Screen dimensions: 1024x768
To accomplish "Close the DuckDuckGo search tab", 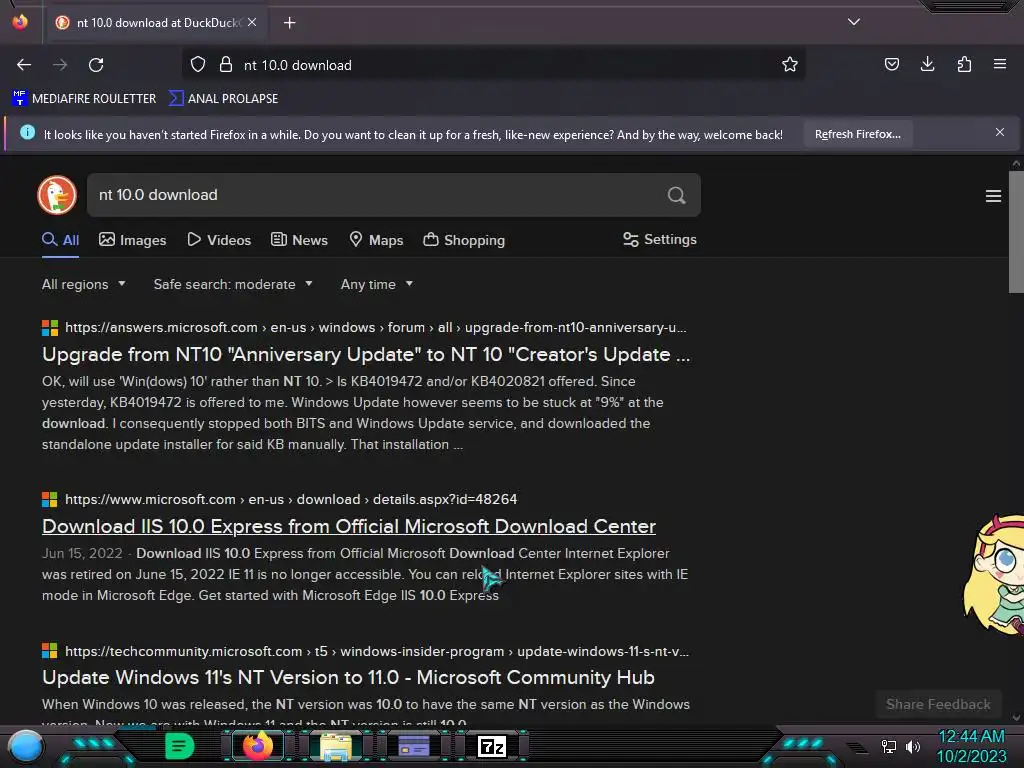I will (x=252, y=22).
